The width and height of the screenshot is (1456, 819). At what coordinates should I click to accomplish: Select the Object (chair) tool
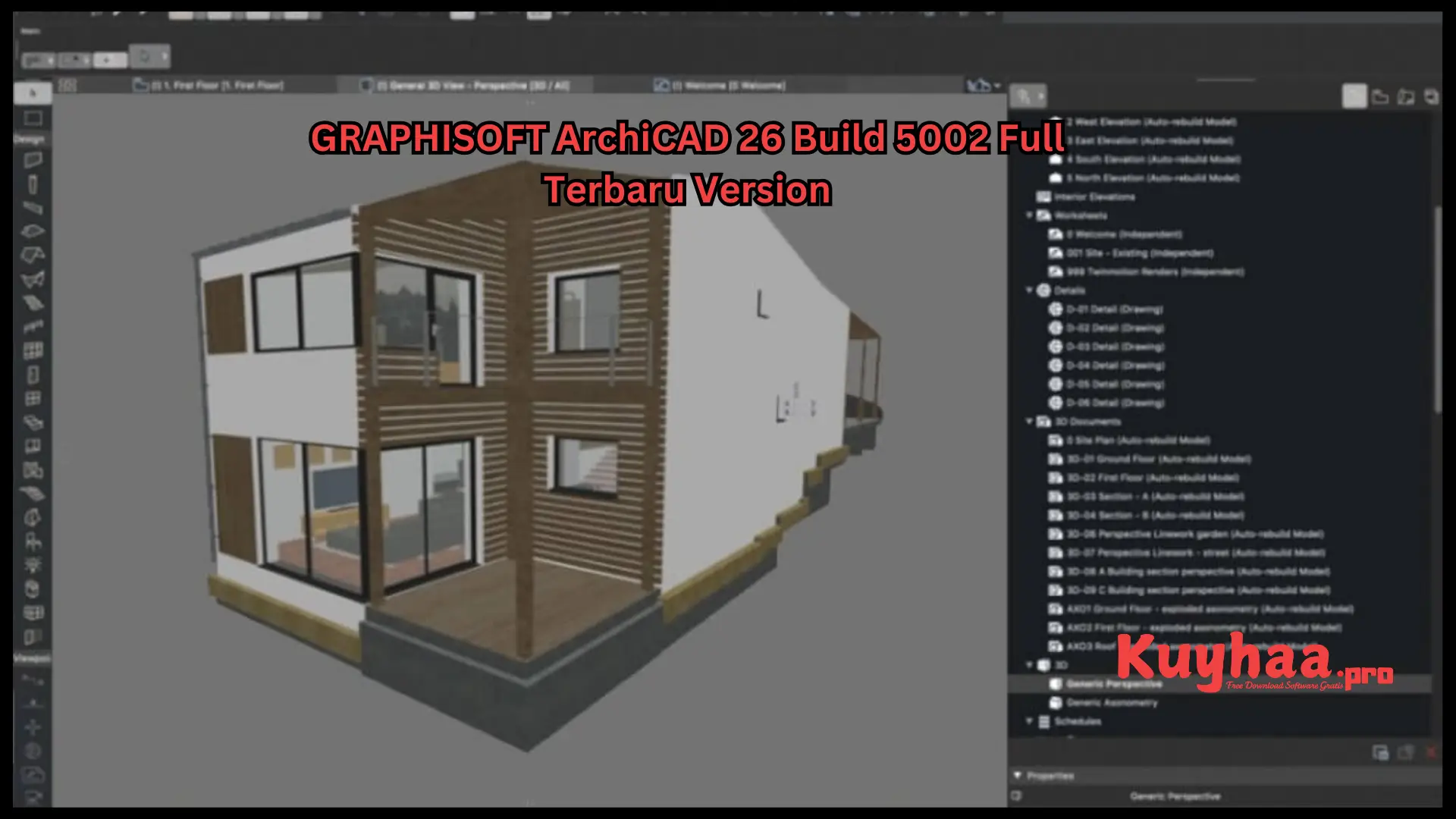[33, 541]
